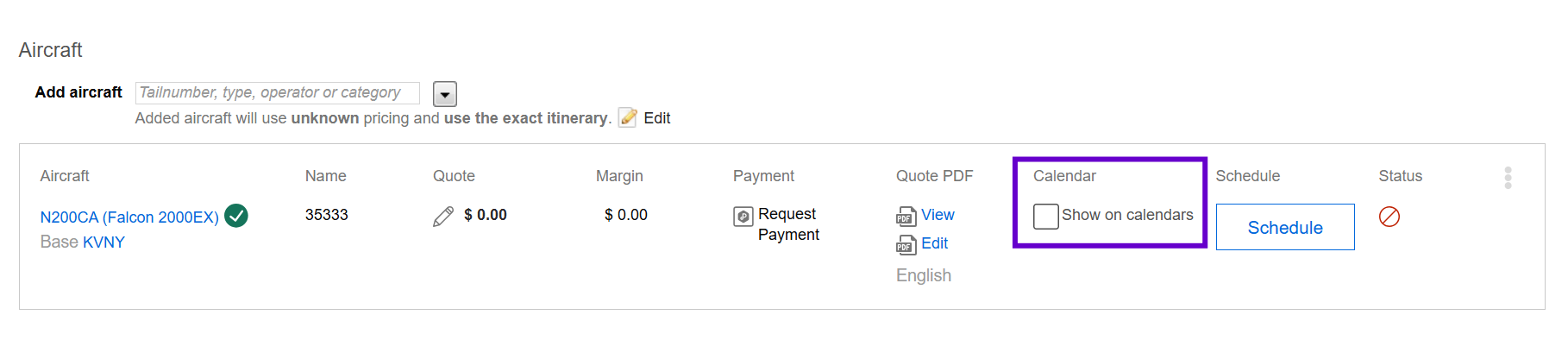Focus the tailnumber search input field
This screenshot has width=1568, height=340.
pyautogui.click(x=278, y=92)
